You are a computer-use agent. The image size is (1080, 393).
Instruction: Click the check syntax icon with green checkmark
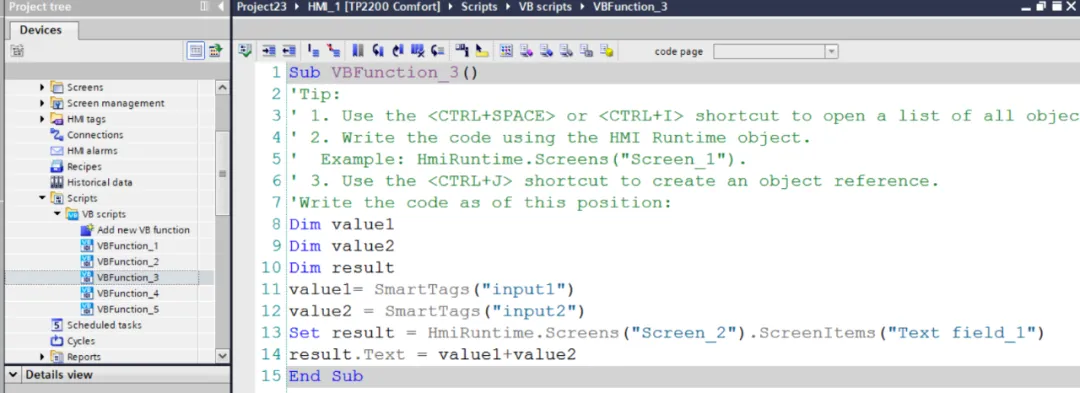tap(245, 50)
